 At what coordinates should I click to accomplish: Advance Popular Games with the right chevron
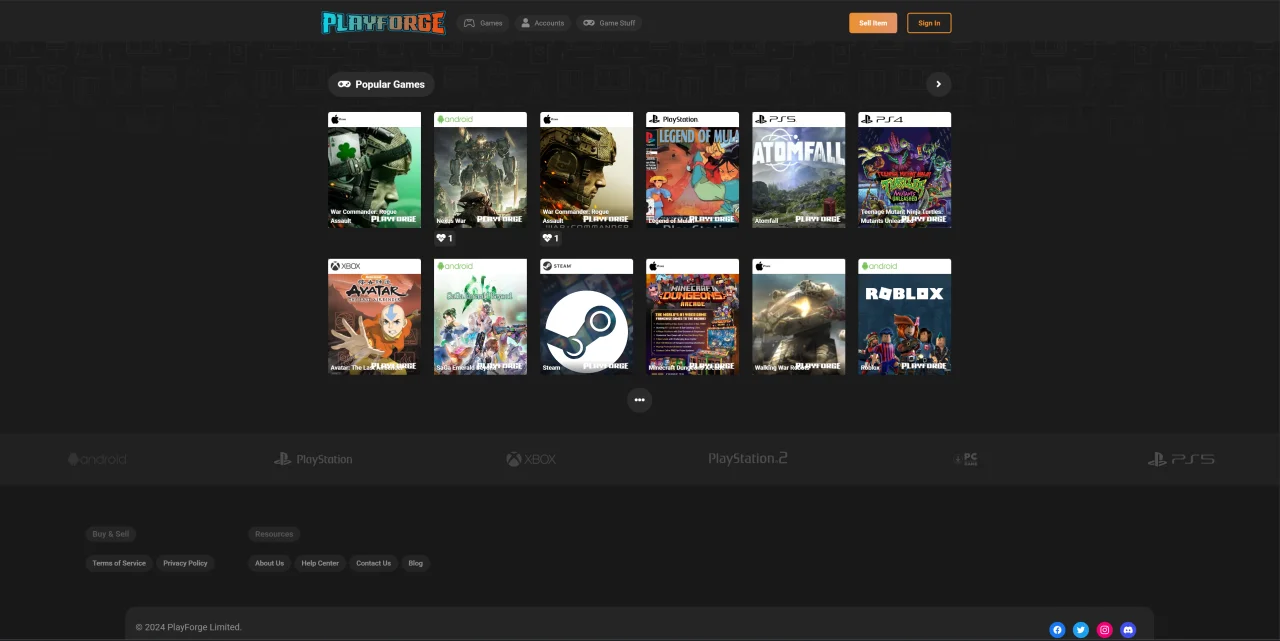tap(938, 84)
